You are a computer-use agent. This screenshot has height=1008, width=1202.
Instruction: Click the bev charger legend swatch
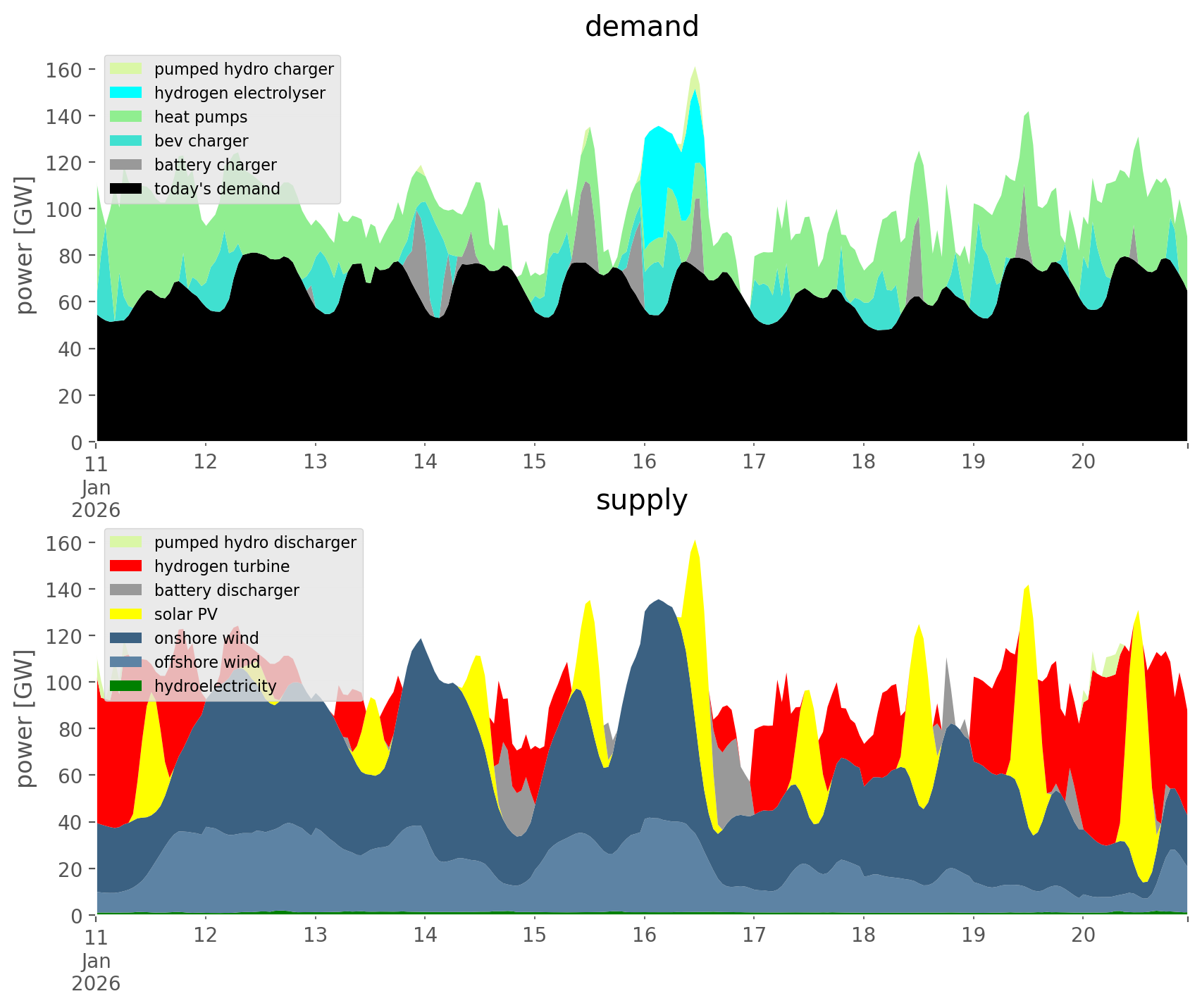126,141
